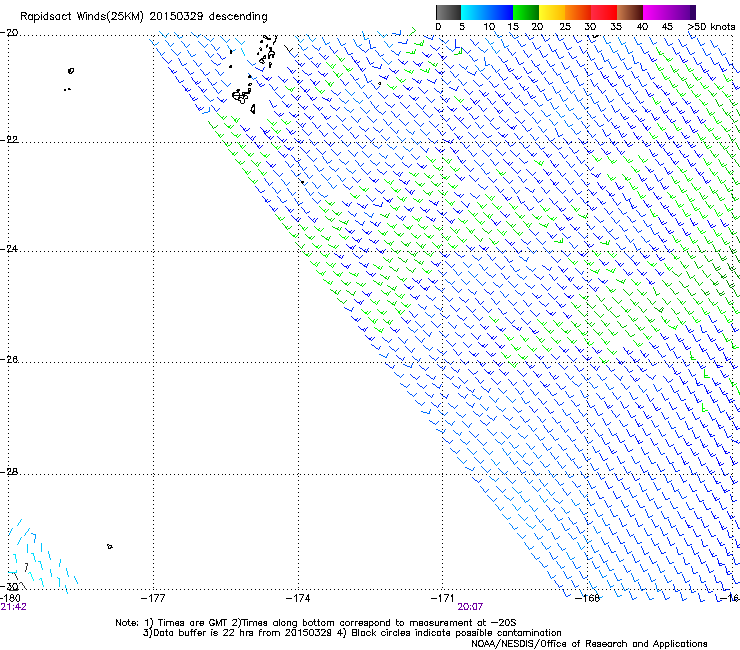Click the '40' label under the color bar
The height and width of the screenshot is (650, 740).
click(642, 27)
